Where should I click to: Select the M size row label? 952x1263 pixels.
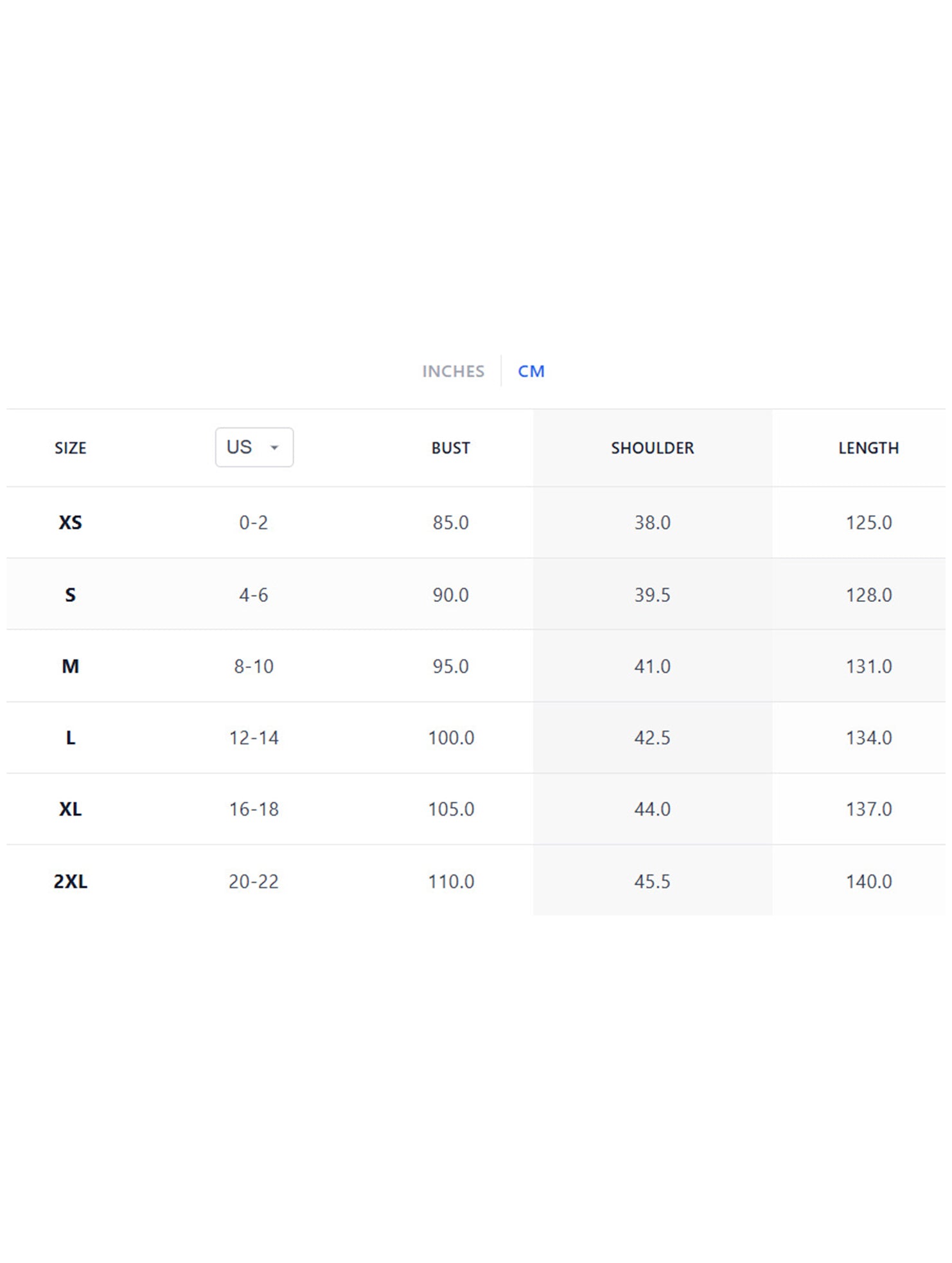click(70, 666)
